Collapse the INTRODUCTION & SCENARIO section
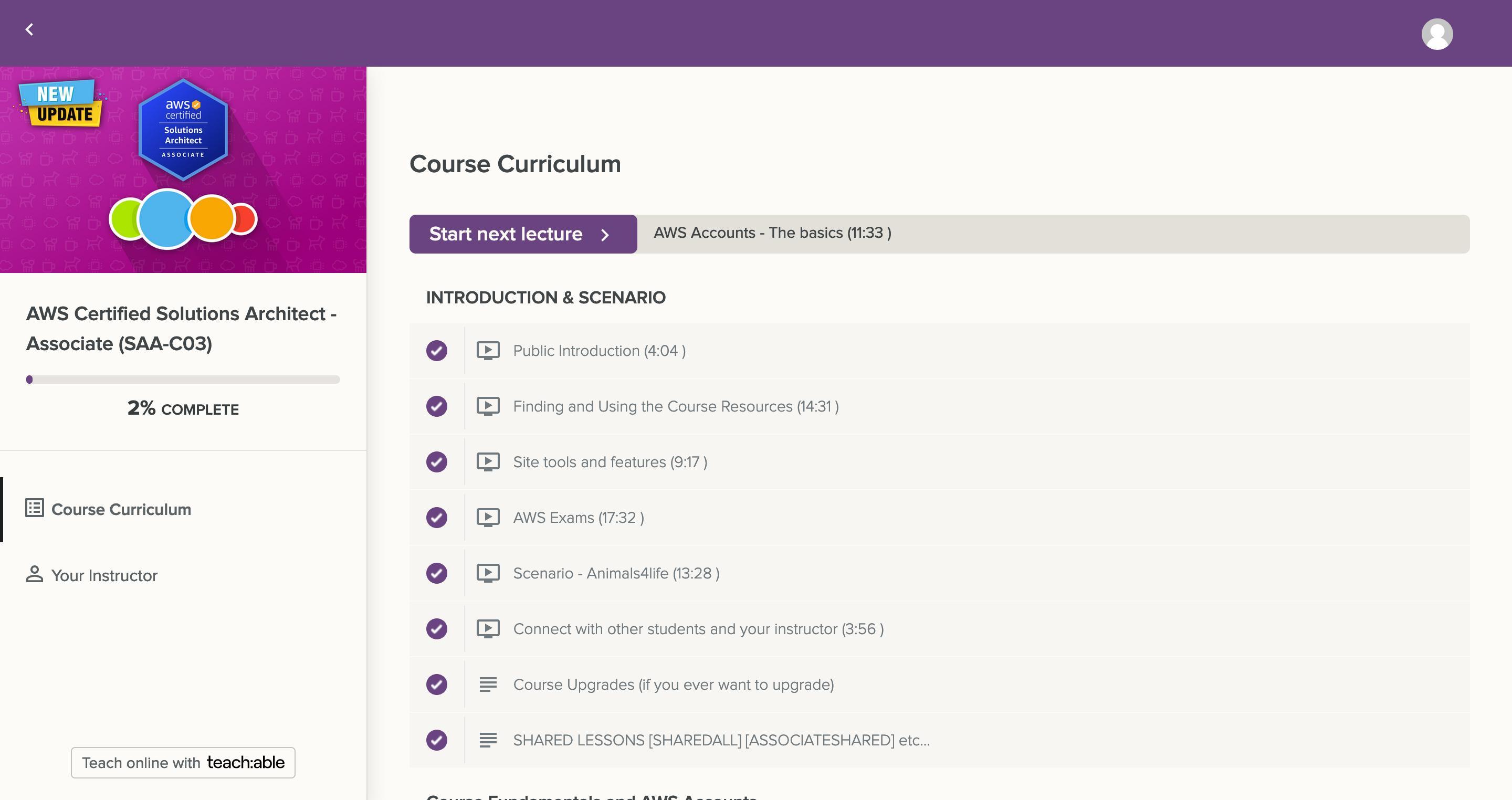This screenshot has height=800, width=1512. click(x=545, y=298)
